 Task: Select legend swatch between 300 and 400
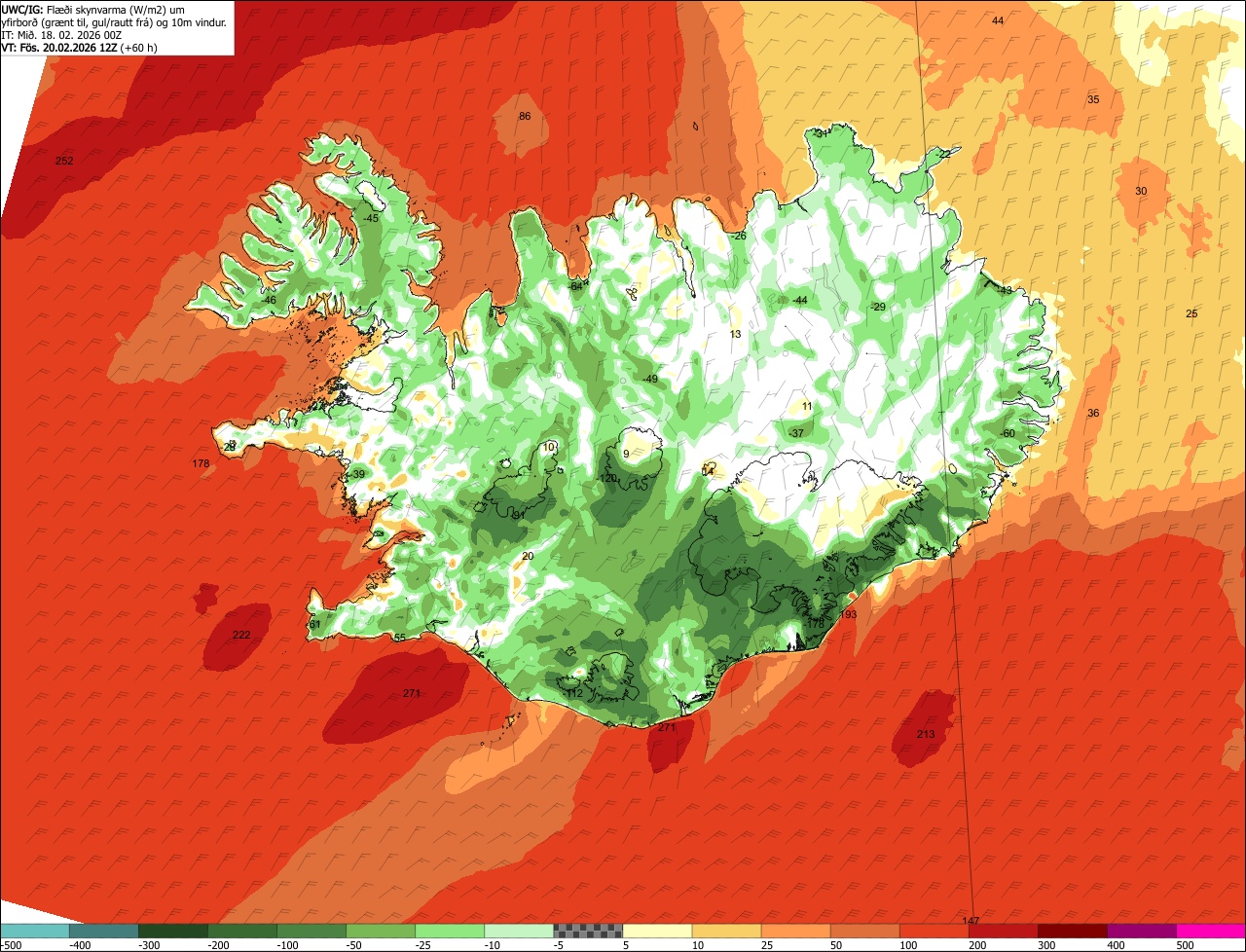point(1072,931)
